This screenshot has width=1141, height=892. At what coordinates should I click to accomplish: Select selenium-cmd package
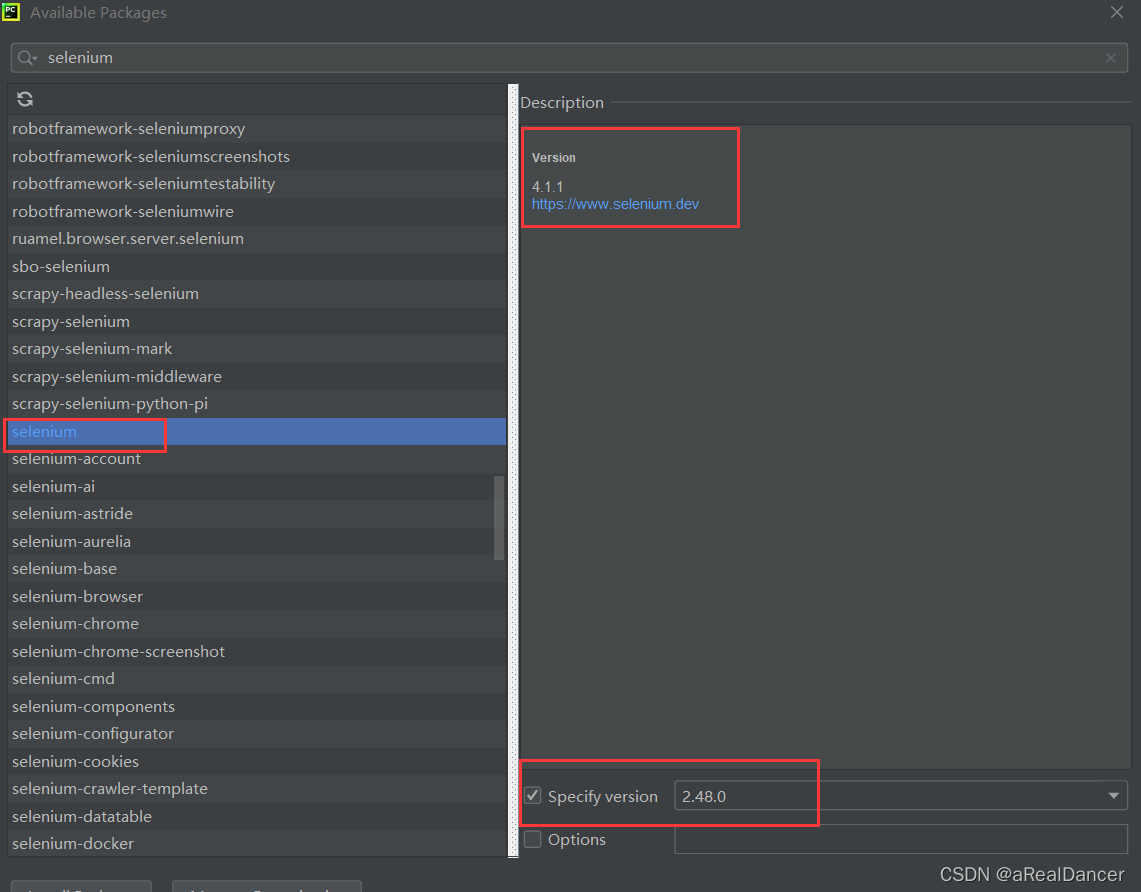click(x=257, y=679)
